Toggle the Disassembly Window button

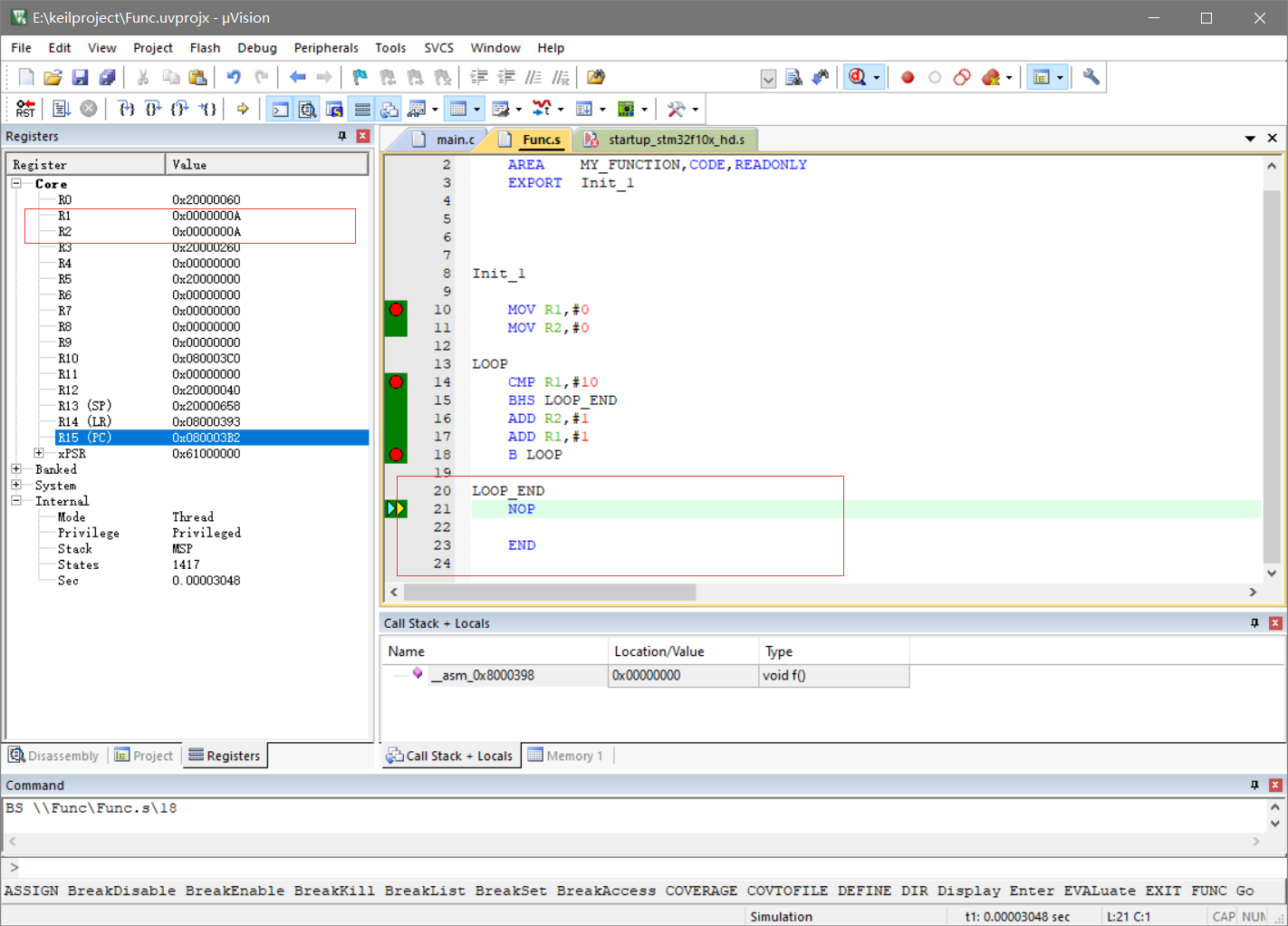(308, 110)
